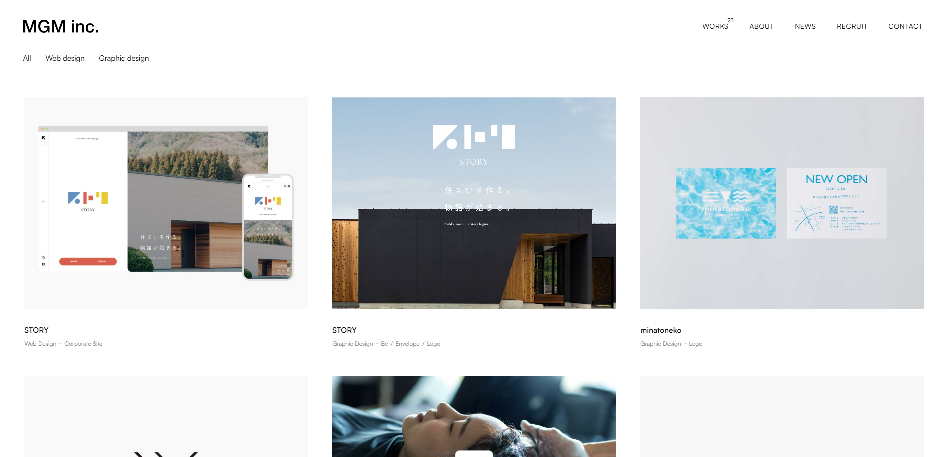Open the NEWS section
This screenshot has height=457, width=944.
[805, 26]
